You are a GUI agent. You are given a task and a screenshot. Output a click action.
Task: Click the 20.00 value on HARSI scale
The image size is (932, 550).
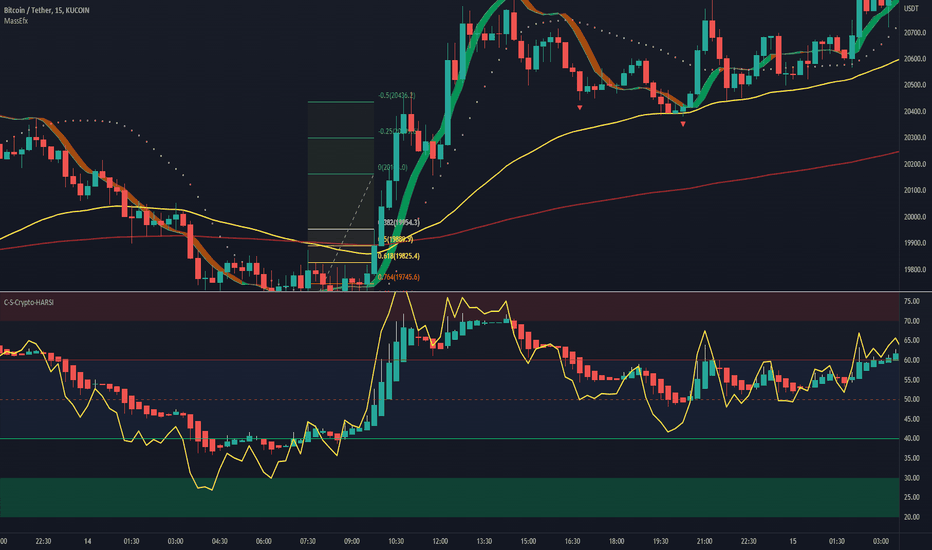[x=912, y=517]
